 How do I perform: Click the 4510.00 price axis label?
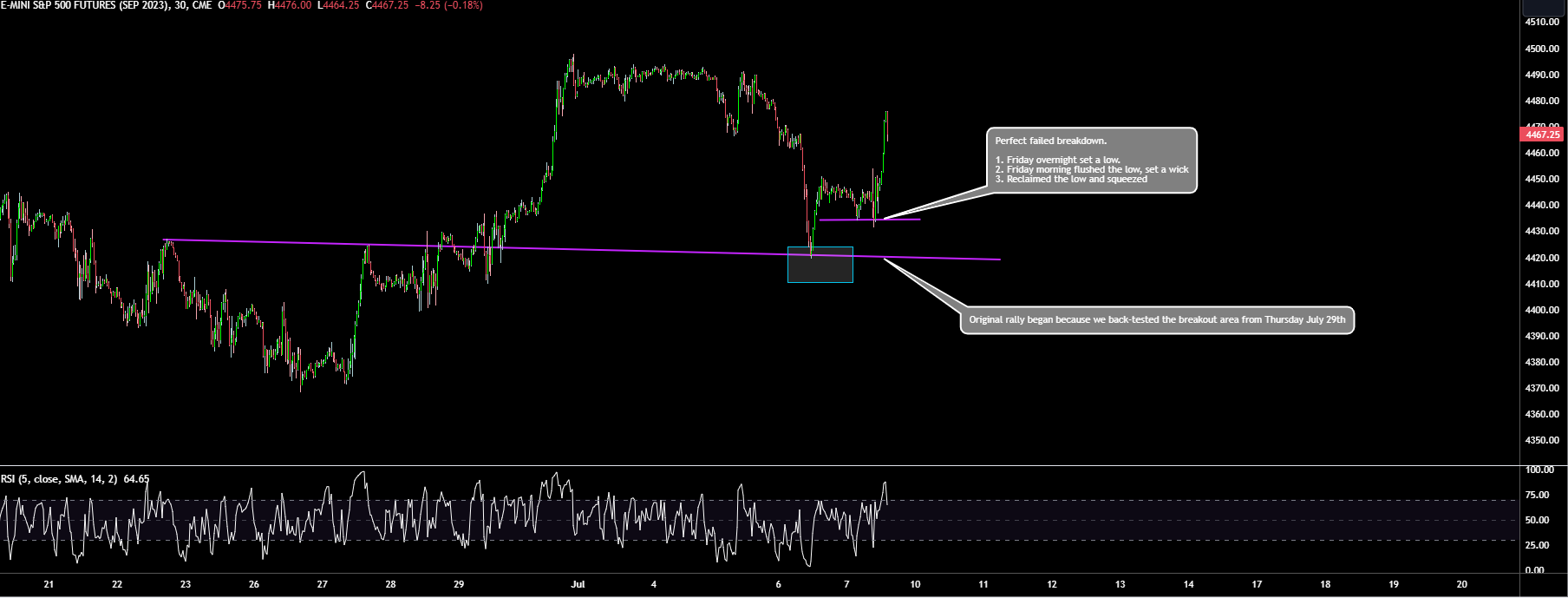(x=1542, y=22)
